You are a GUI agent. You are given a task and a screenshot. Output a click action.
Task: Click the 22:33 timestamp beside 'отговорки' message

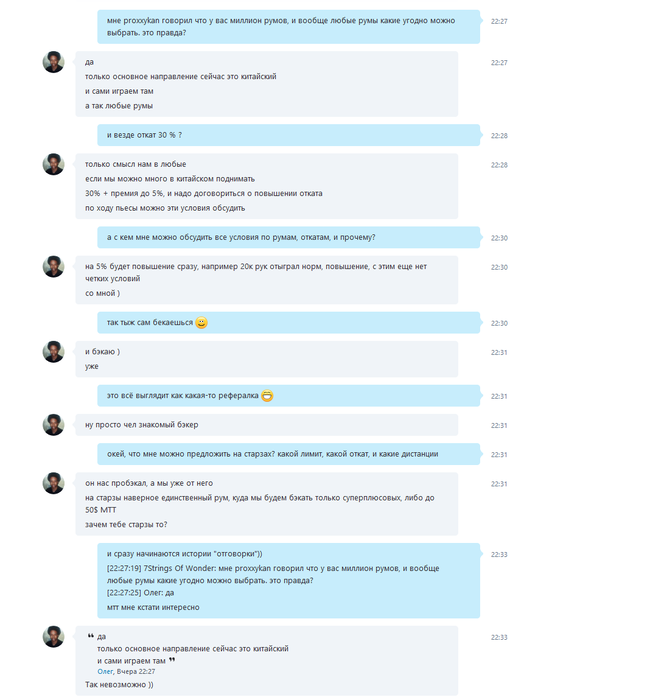point(499,554)
